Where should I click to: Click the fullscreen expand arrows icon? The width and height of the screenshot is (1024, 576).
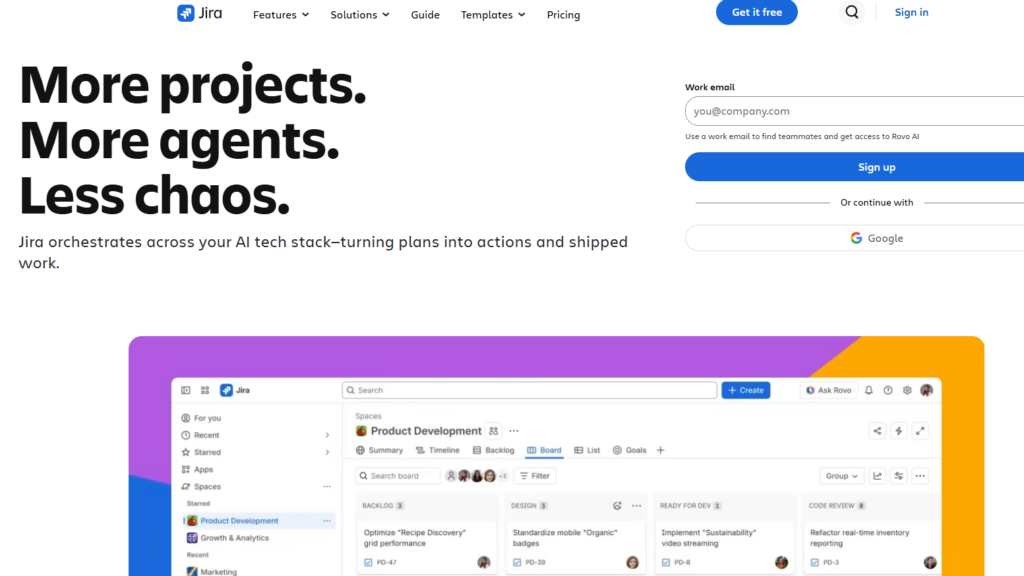920,431
